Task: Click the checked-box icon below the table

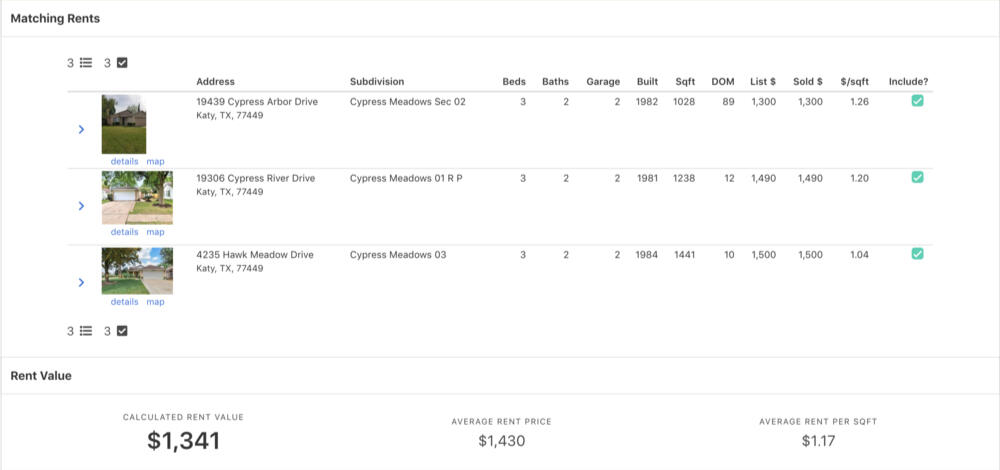Action: [122, 331]
